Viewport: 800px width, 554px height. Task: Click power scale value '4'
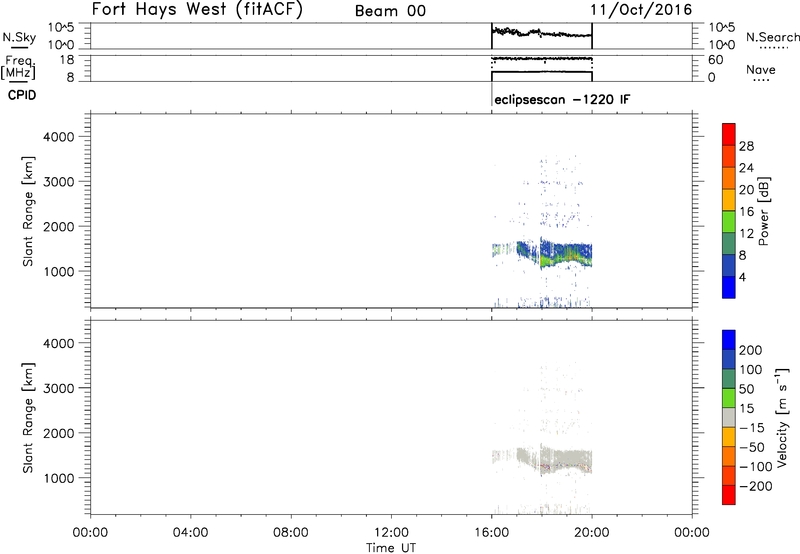pos(742,277)
